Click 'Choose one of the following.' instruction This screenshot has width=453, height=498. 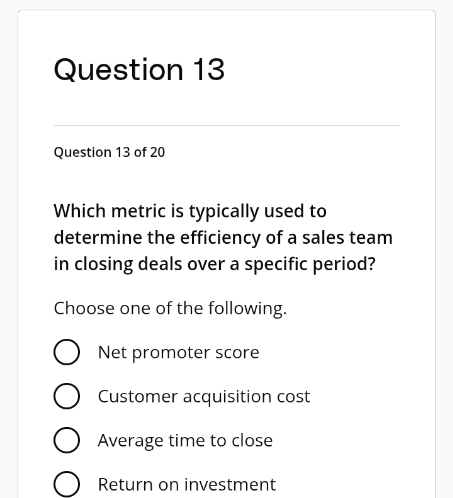tap(170, 308)
